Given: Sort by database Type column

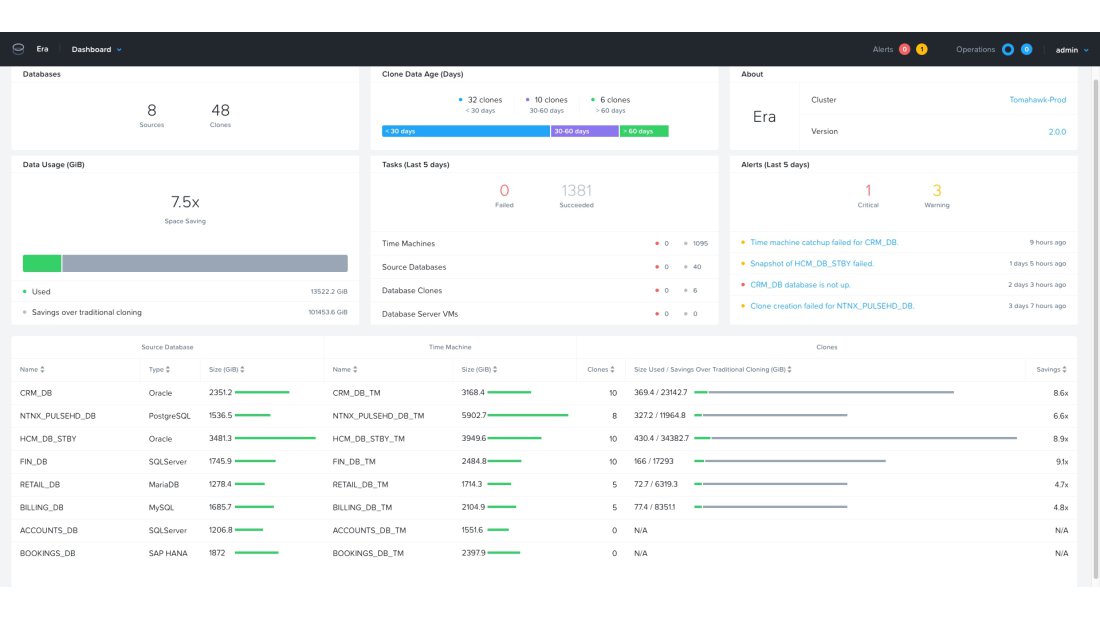Looking at the screenshot, I should 159,370.
